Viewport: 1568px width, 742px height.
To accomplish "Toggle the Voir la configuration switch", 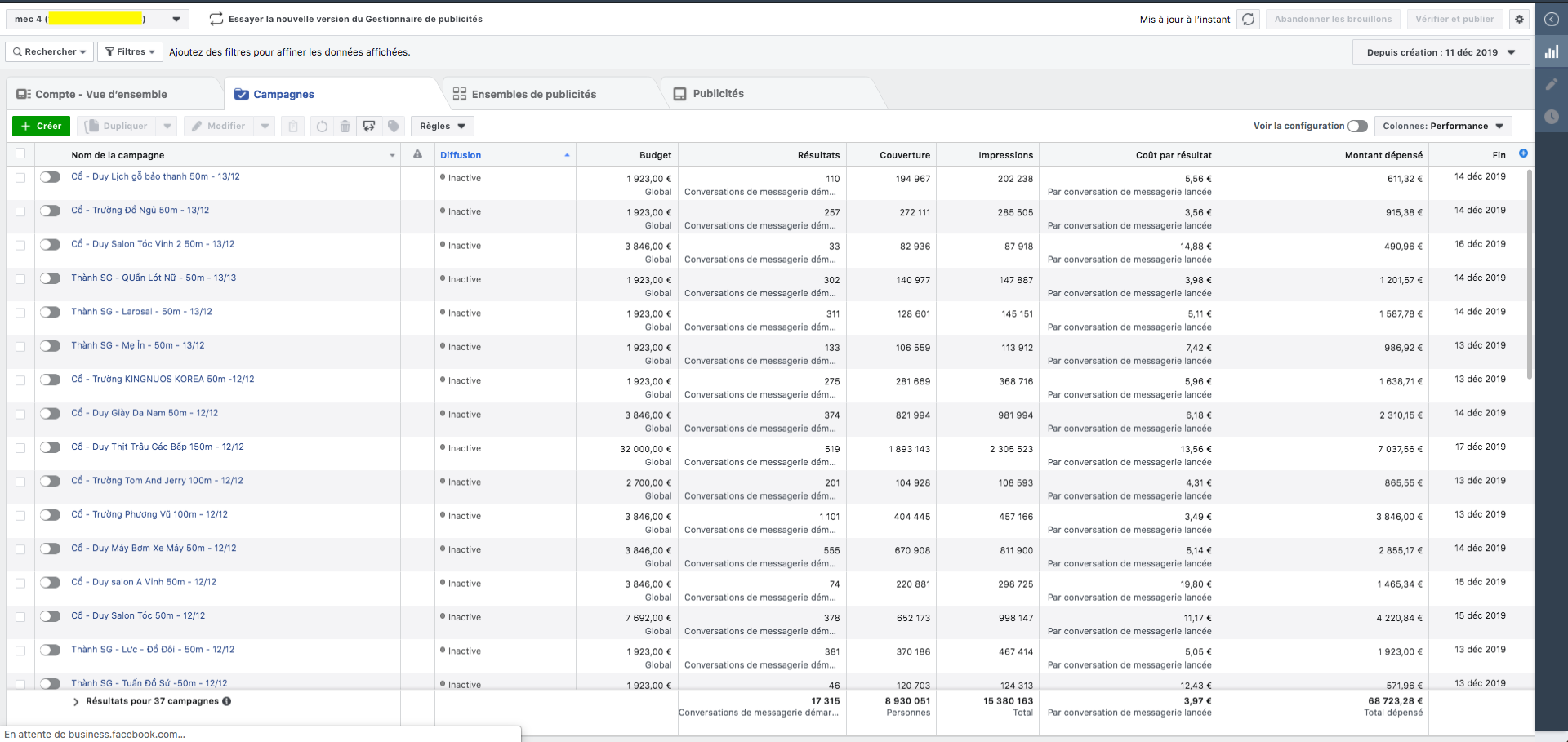I will click(1357, 127).
